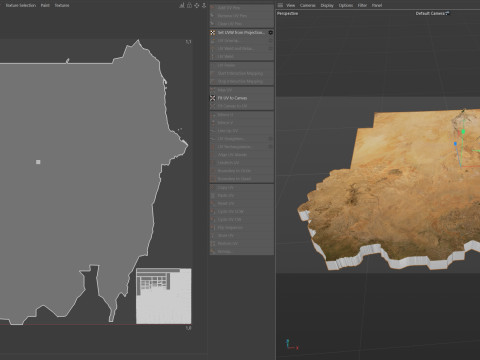
Task: Click the Boundary to Circle command
Action: (x=242, y=171)
